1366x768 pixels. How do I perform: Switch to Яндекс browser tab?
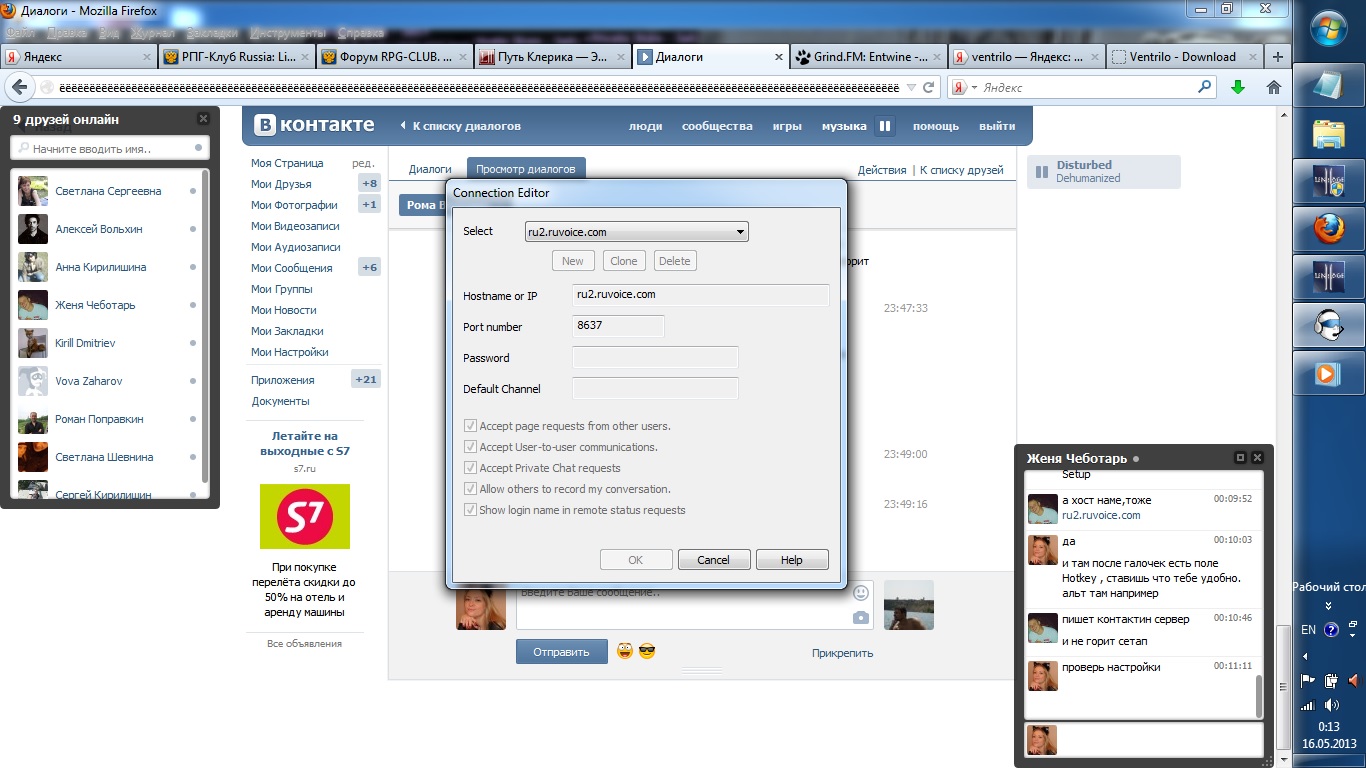pos(81,57)
